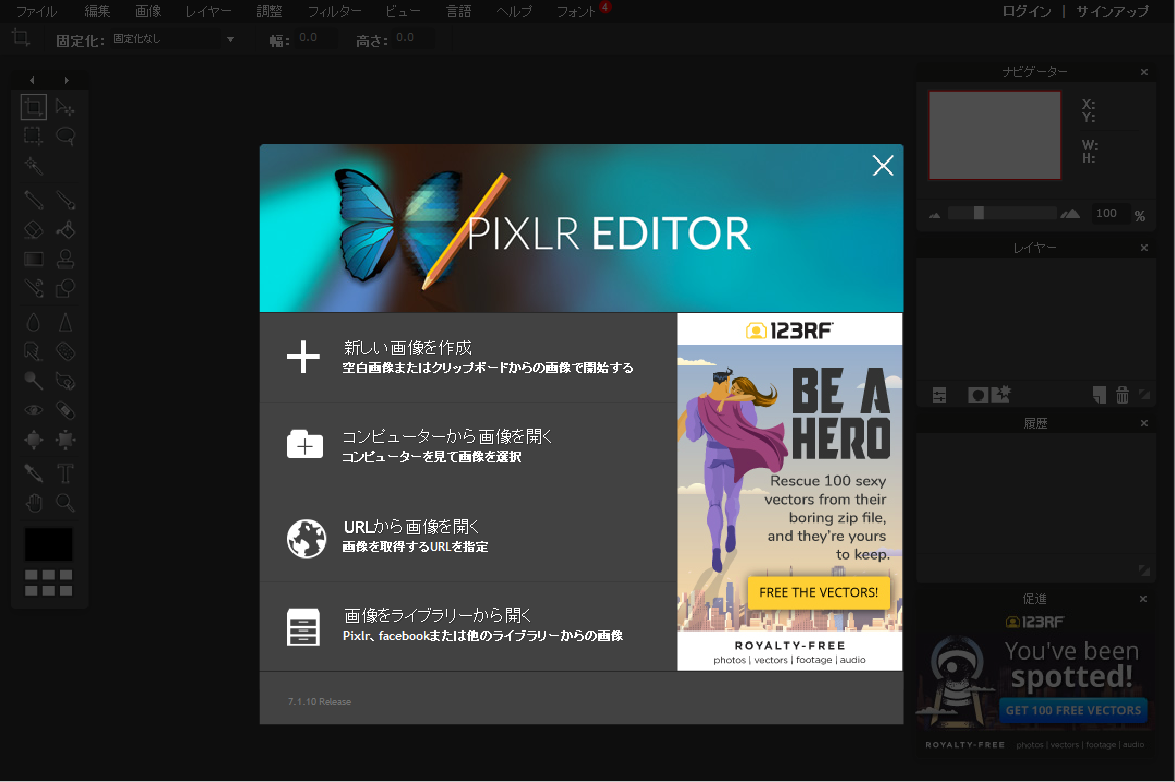Image resolution: width=1175 pixels, height=782 pixels.
Task: Click the ログイン link
Action: coord(1026,12)
